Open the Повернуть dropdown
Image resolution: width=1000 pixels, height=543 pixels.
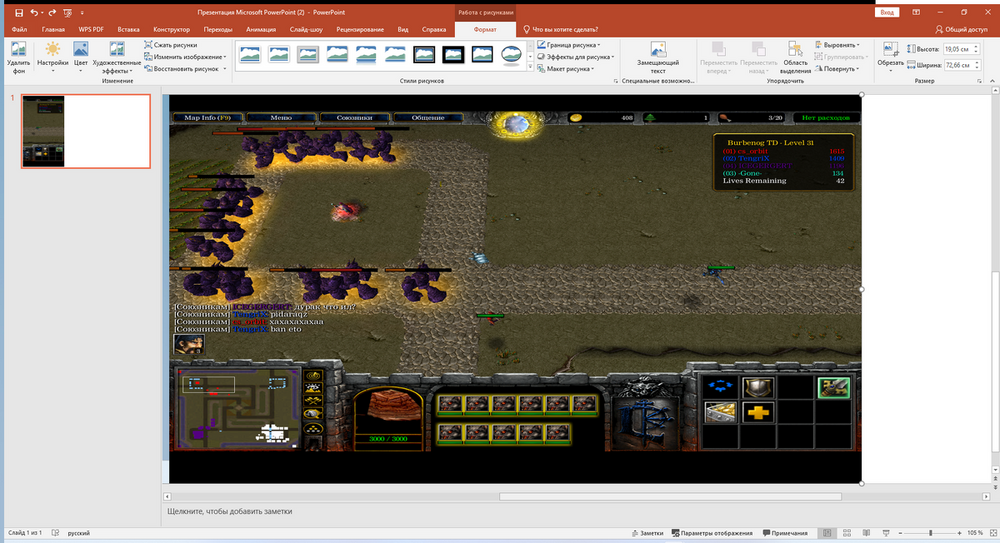(x=838, y=69)
